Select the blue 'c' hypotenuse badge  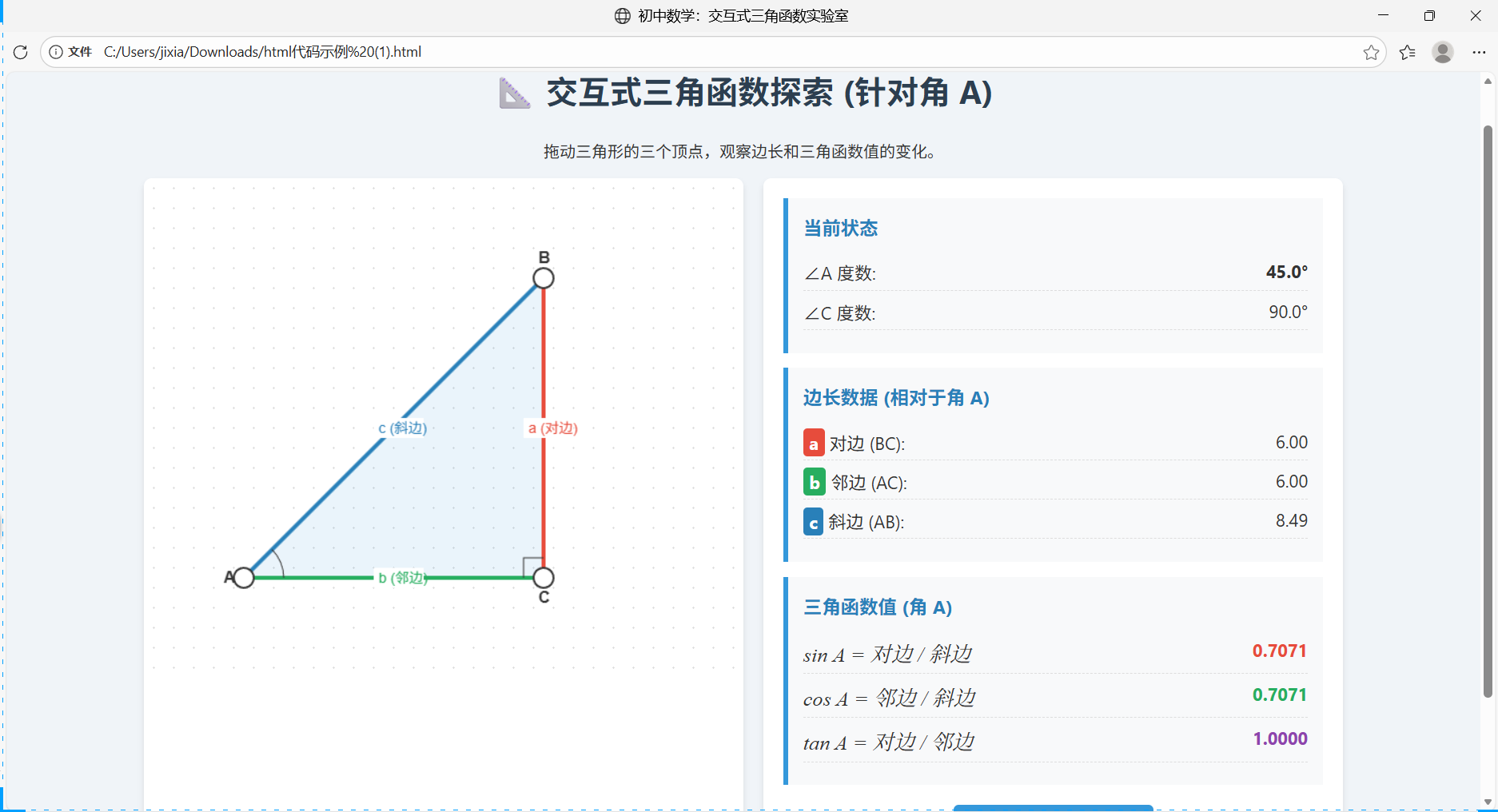pos(813,521)
